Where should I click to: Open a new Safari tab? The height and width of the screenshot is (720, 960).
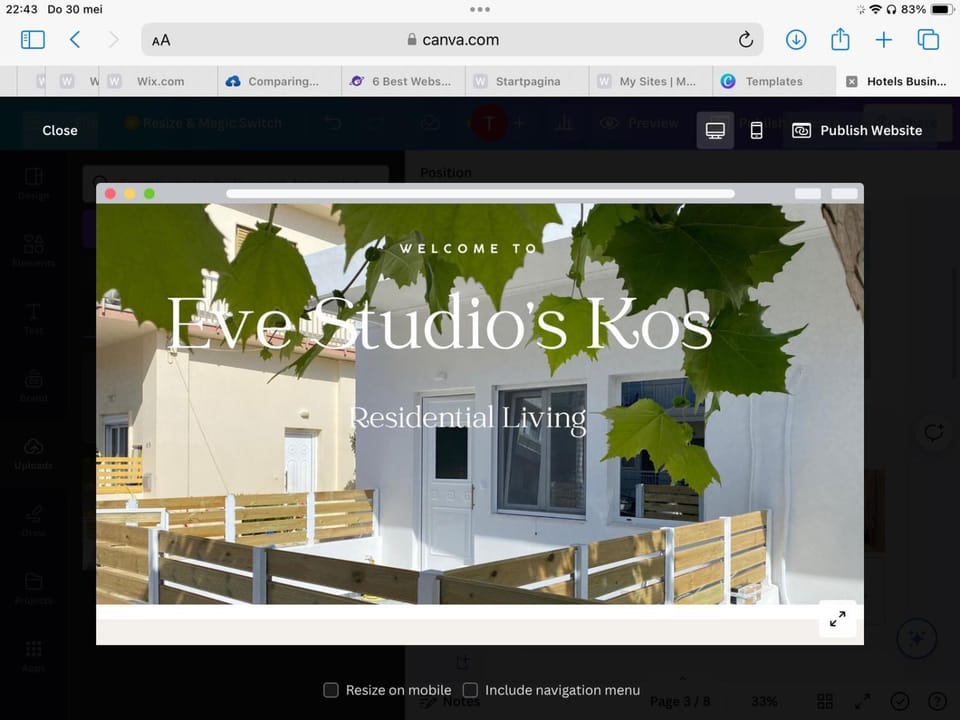884,40
